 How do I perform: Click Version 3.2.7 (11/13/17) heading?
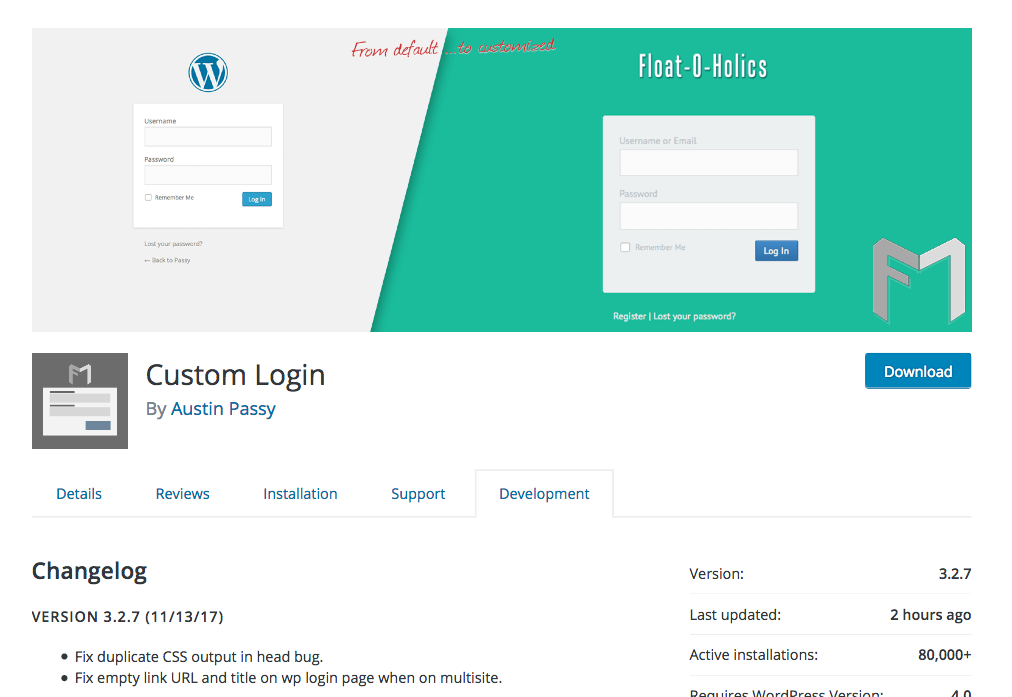click(x=128, y=617)
